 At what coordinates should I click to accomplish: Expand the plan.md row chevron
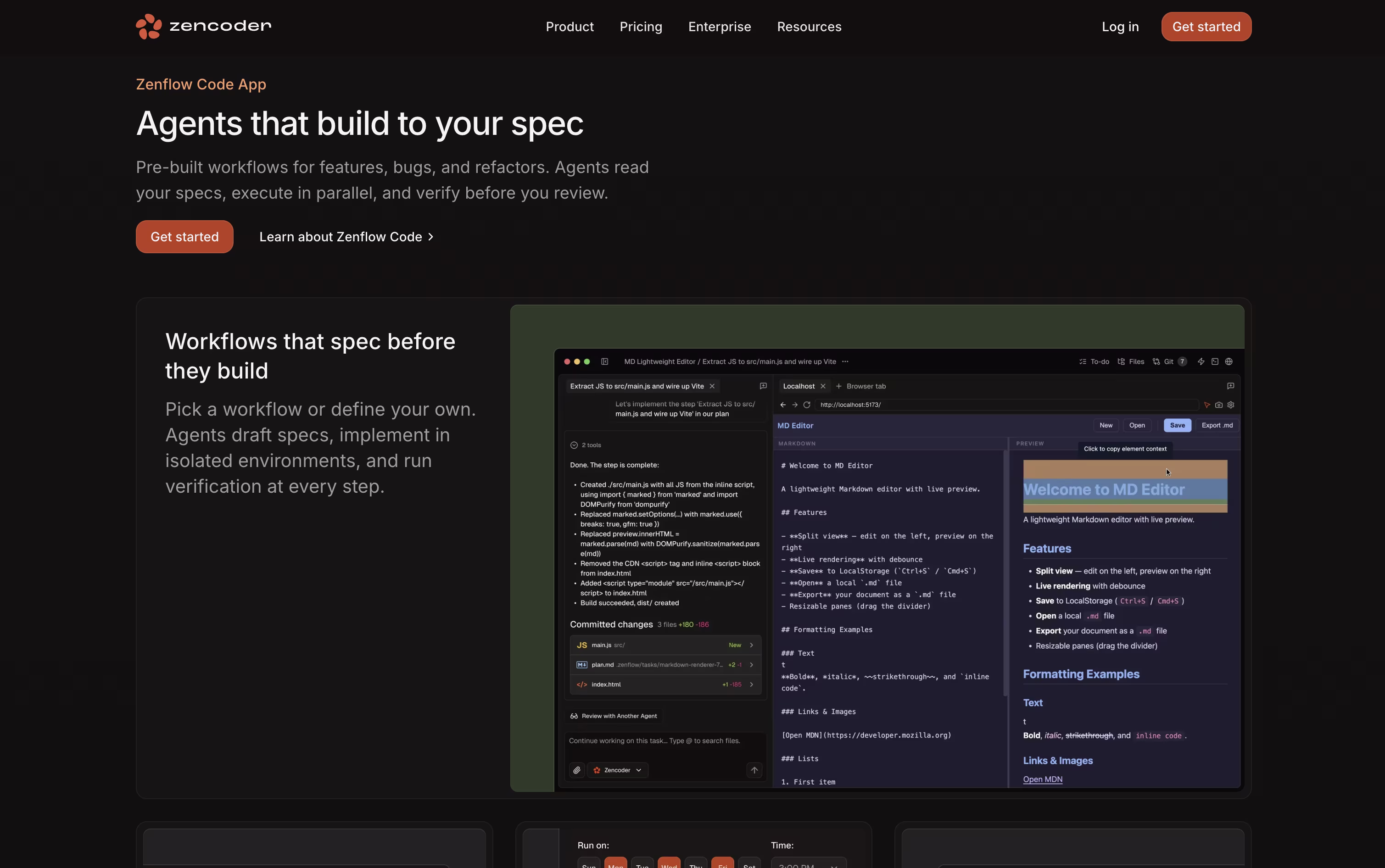752,665
